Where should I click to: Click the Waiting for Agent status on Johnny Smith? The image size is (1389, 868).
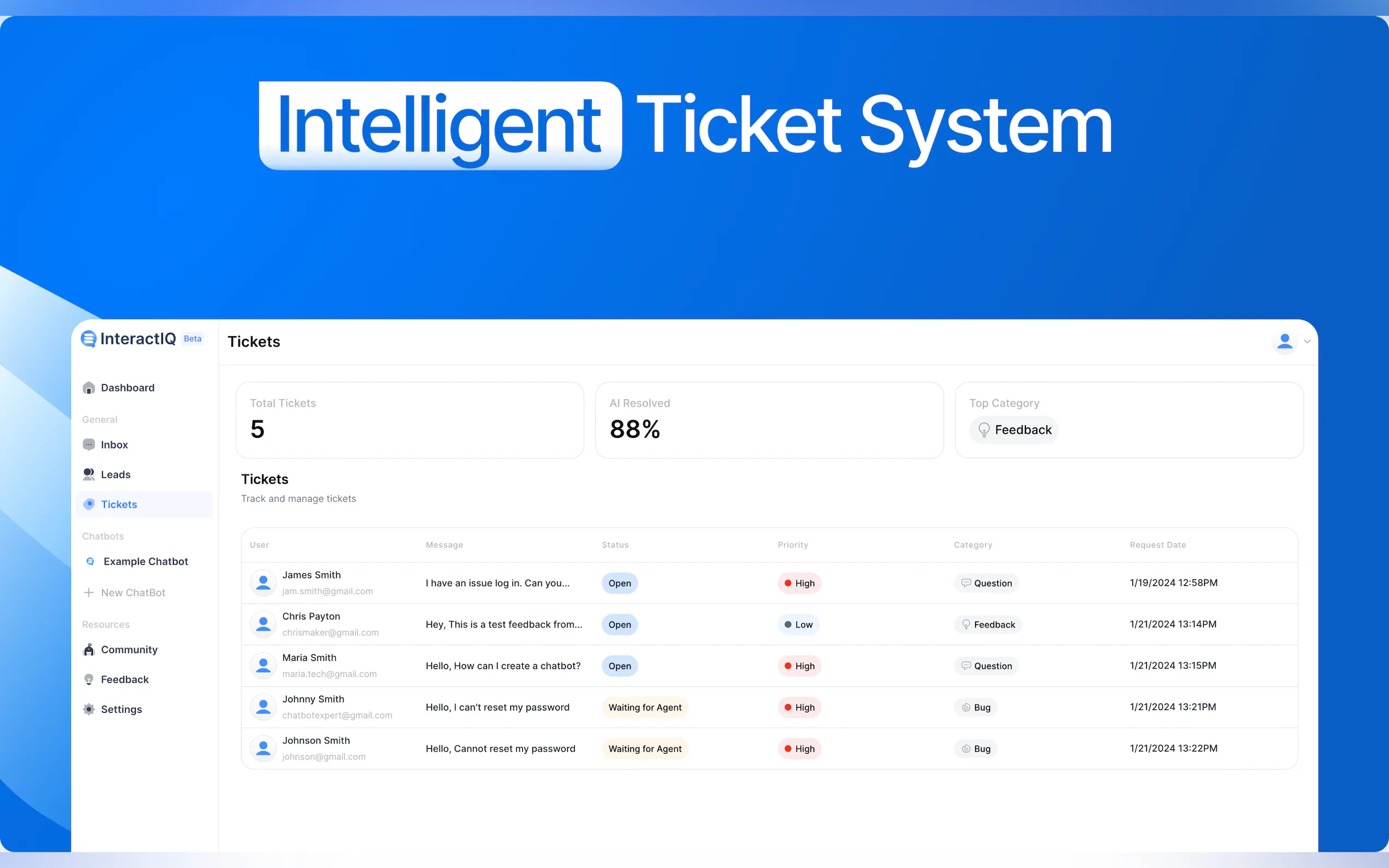(644, 707)
